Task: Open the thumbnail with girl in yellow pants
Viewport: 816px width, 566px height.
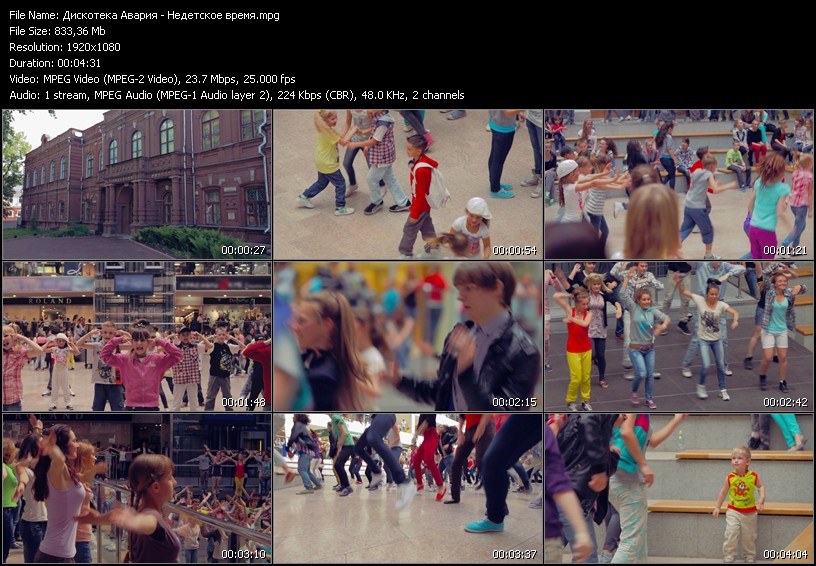Action: pos(679,336)
